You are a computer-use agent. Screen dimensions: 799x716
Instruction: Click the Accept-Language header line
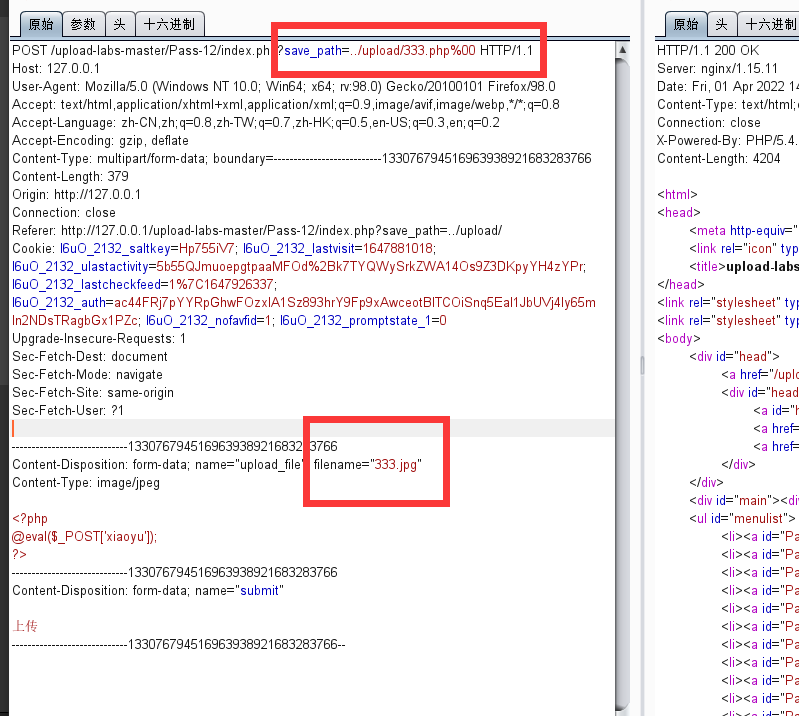pyautogui.click(x=256, y=122)
